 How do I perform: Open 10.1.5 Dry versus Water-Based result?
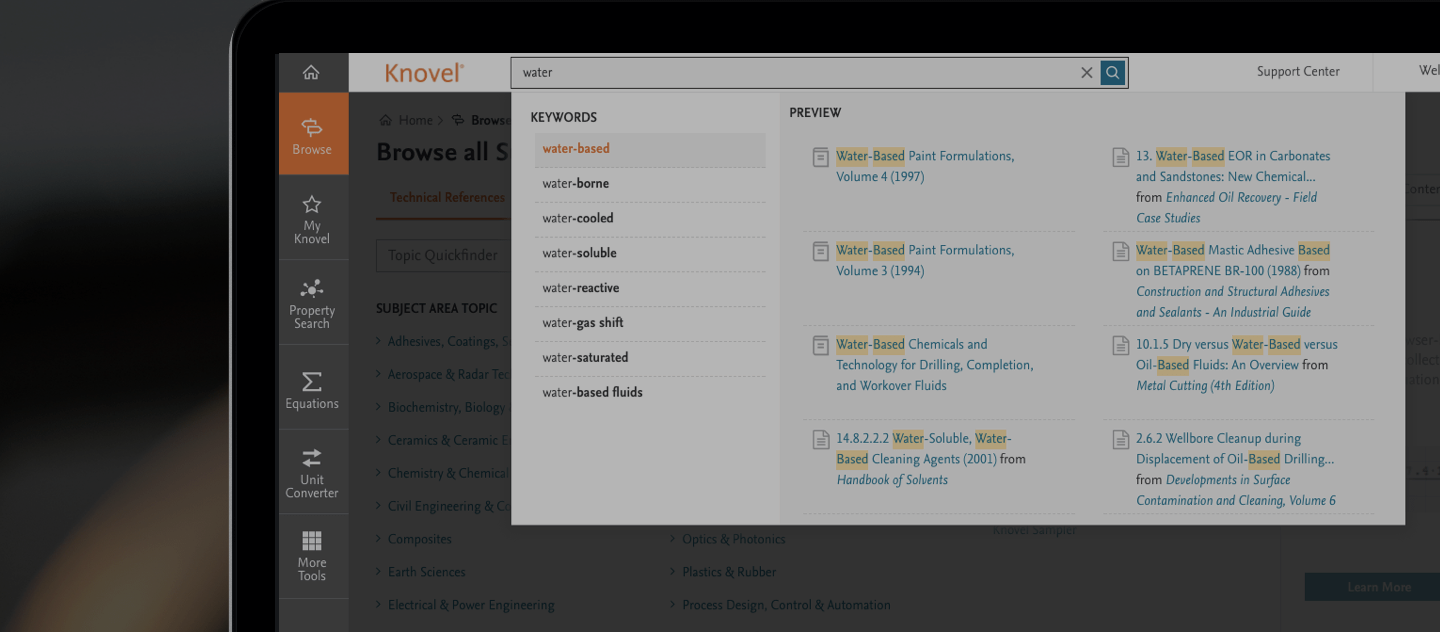click(x=1236, y=355)
